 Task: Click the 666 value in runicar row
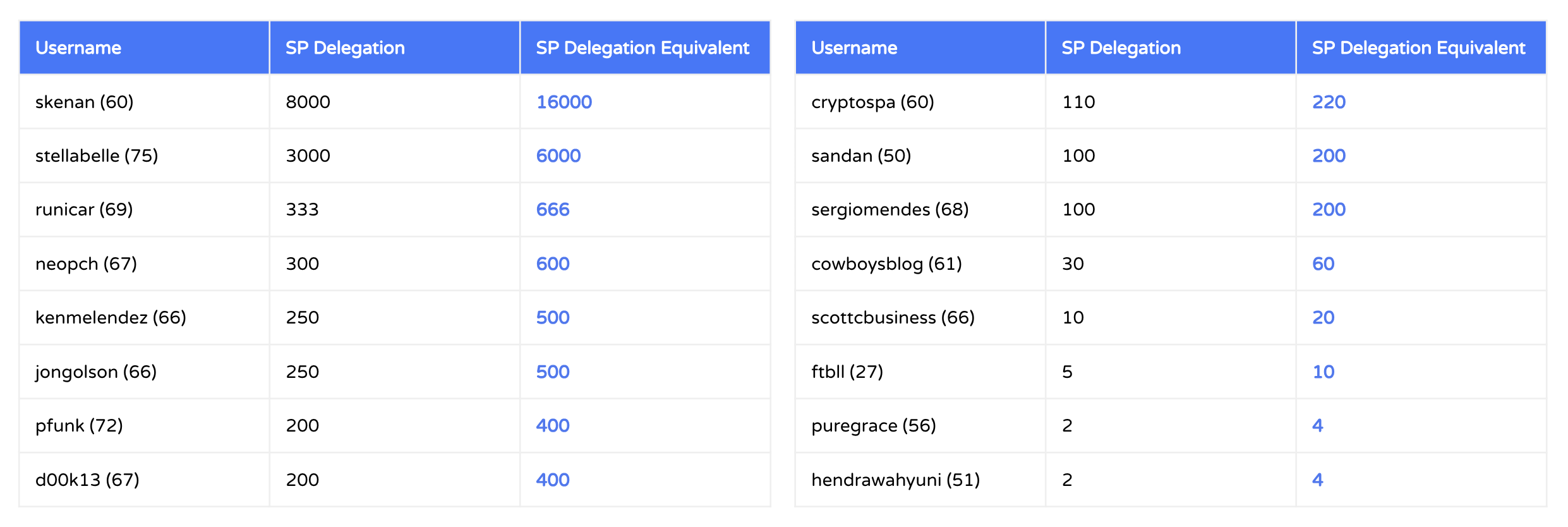(x=552, y=209)
